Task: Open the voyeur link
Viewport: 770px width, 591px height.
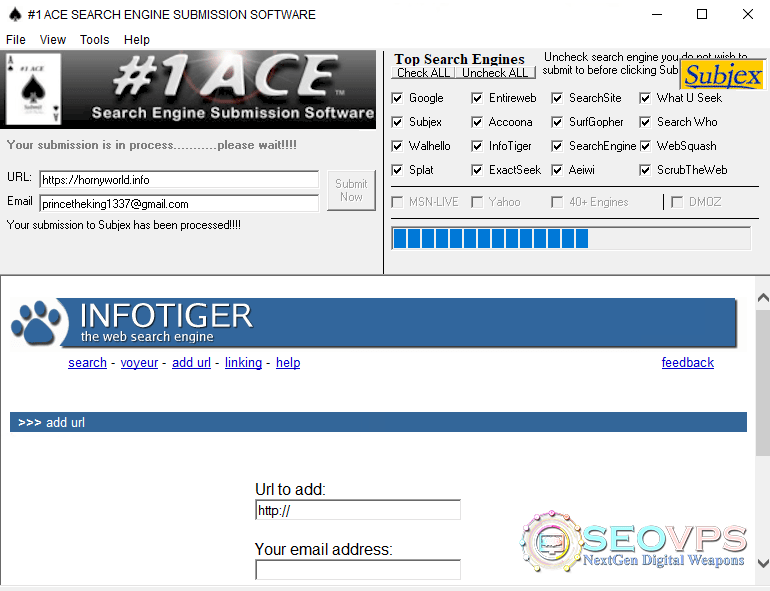Action: tap(139, 363)
